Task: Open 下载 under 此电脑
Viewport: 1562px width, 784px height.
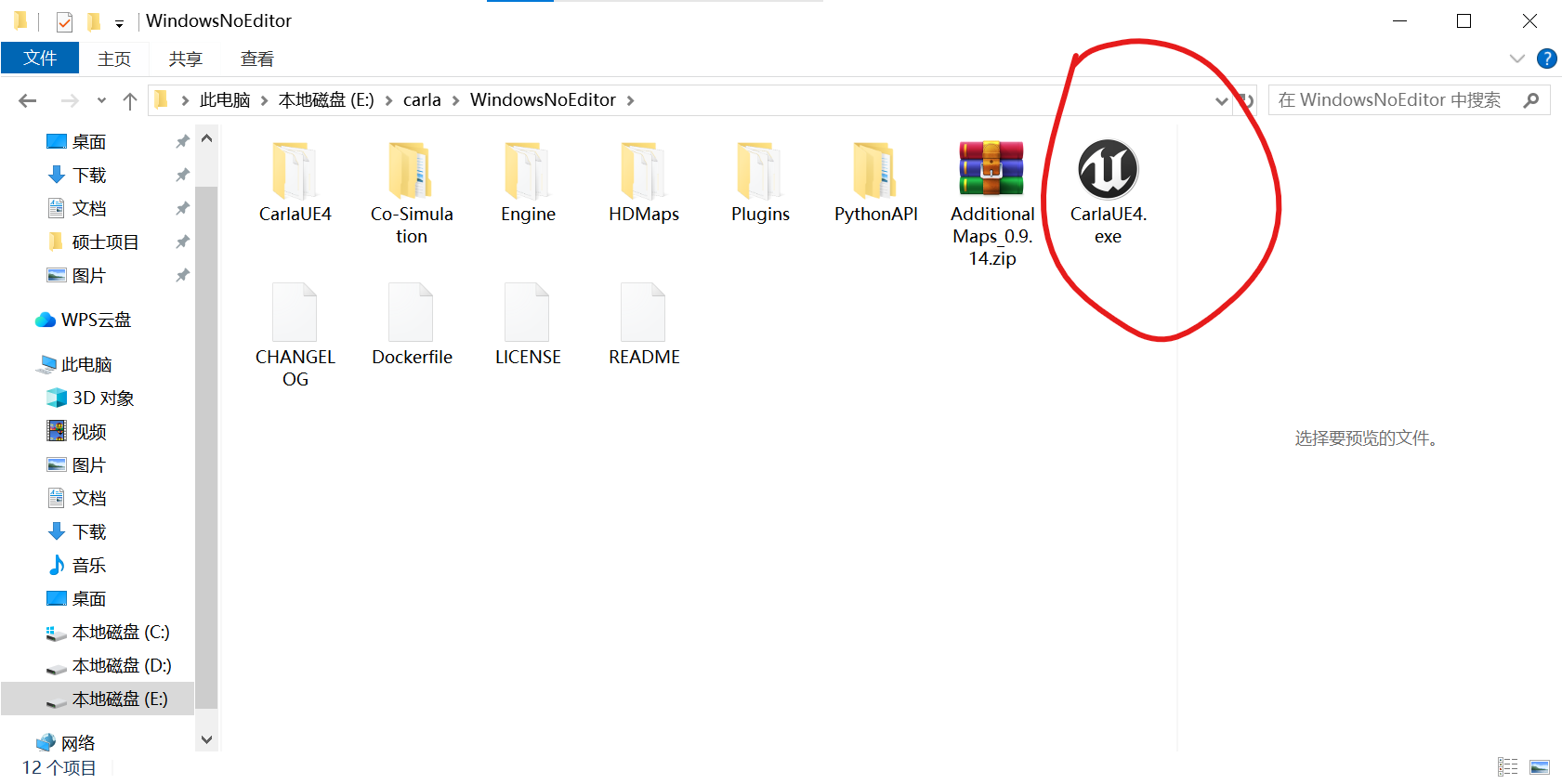Action: [76, 531]
